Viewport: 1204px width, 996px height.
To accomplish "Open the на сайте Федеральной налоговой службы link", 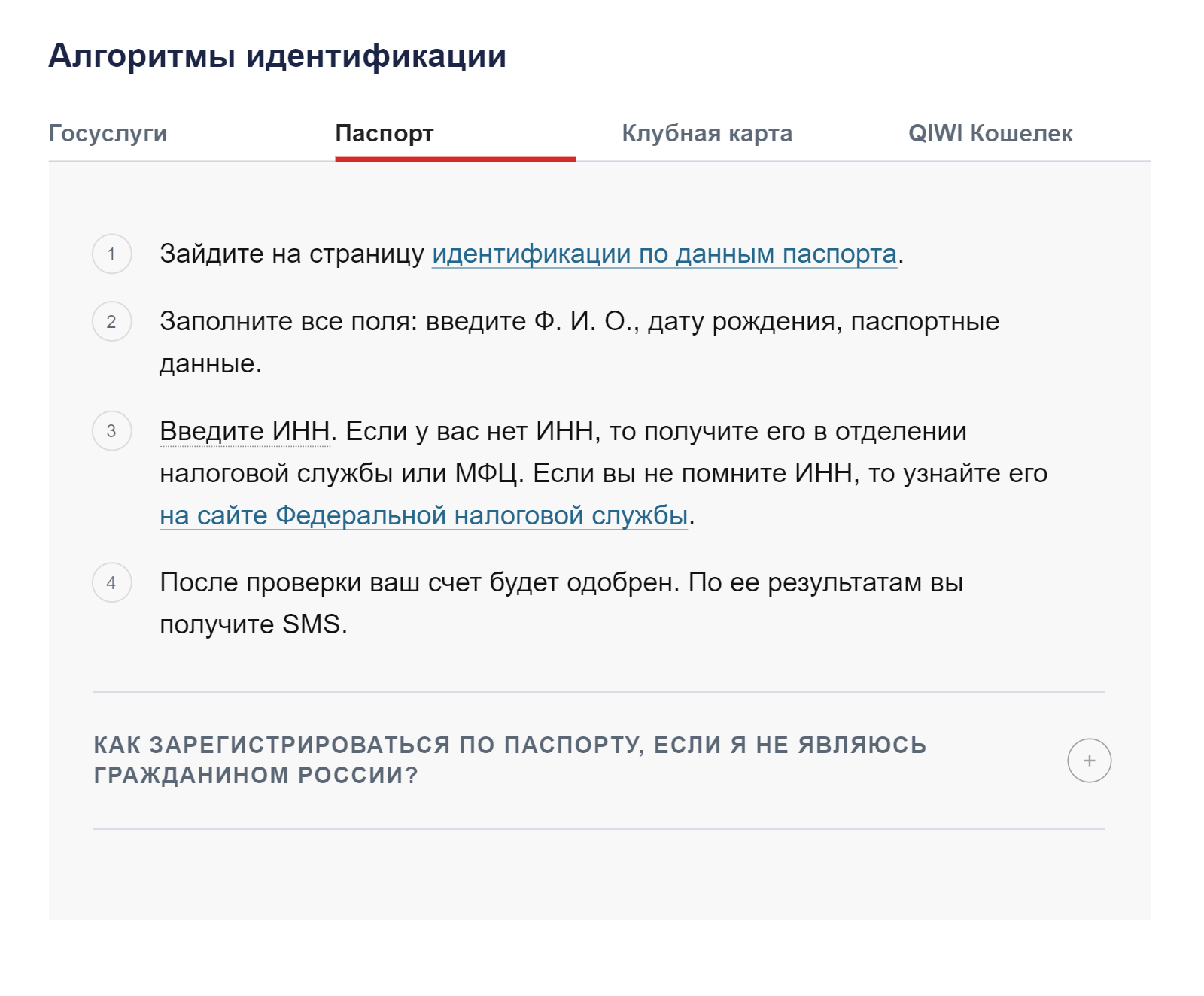I will 424,516.
